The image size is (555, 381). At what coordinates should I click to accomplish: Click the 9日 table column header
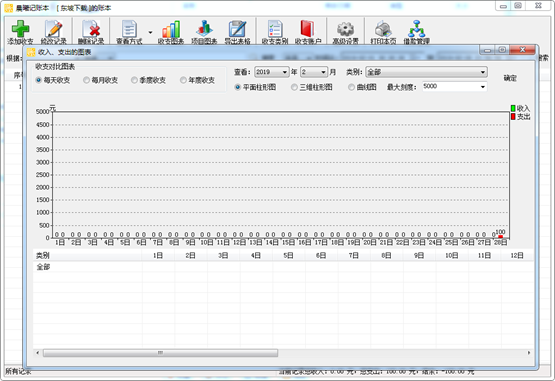[419, 255]
